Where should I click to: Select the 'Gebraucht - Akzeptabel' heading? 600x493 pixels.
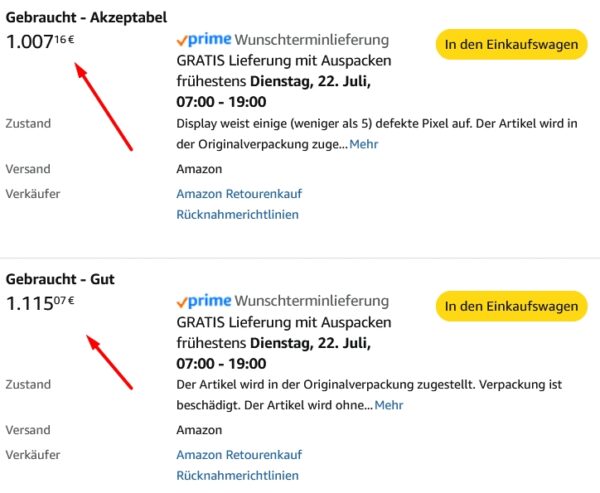pyautogui.click(x=86, y=18)
